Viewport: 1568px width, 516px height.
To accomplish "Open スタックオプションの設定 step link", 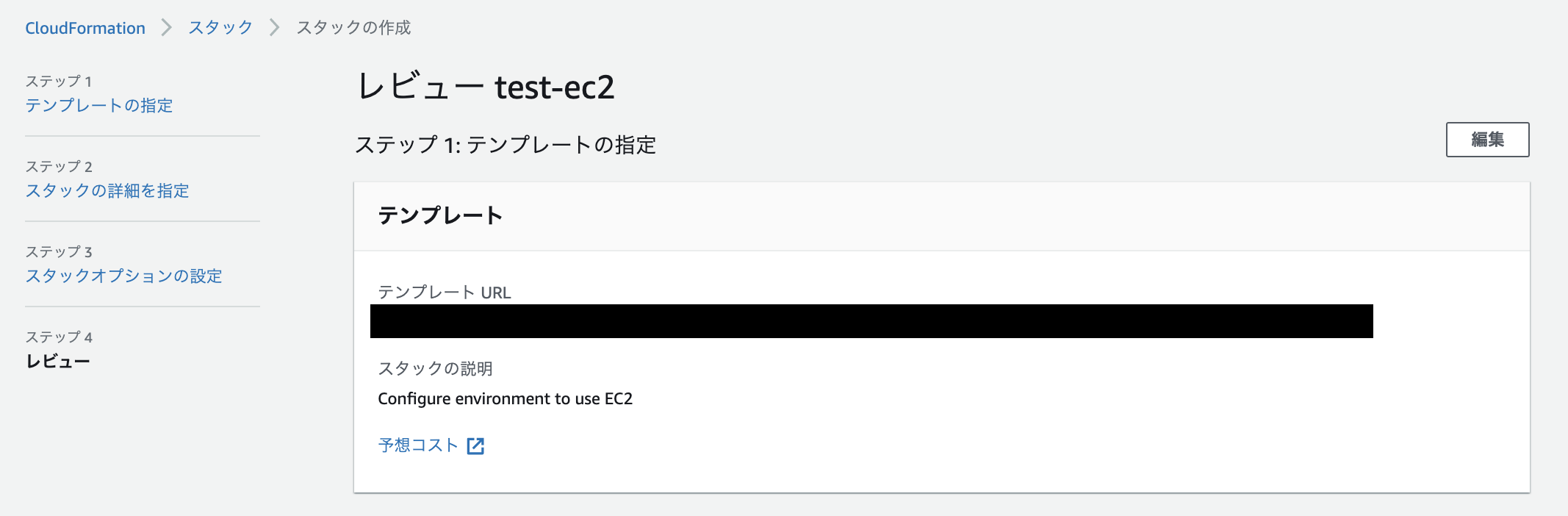I will click(x=123, y=276).
